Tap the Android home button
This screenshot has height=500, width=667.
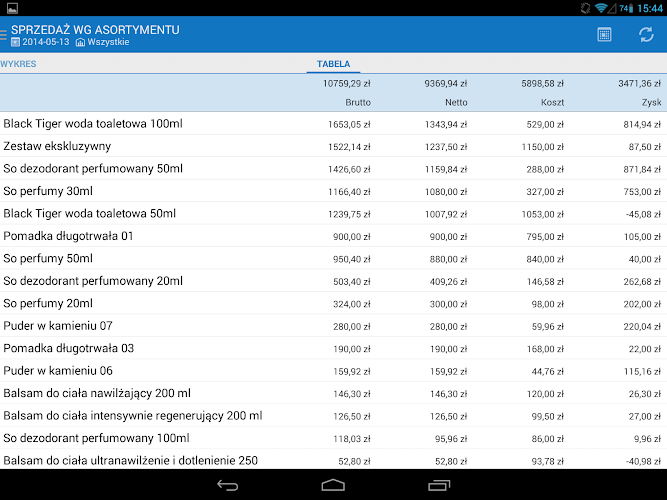(x=333, y=485)
